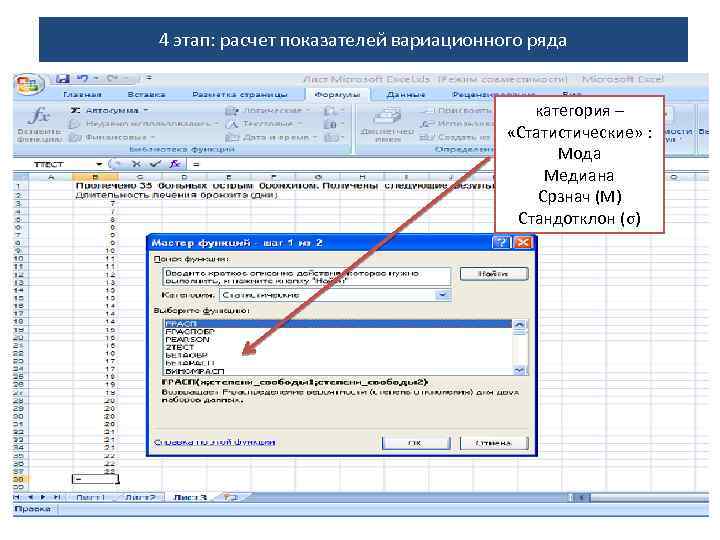Click Cancel (Отмена) in Function Wizard
This screenshot has width=720, height=540.
(x=494, y=443)
